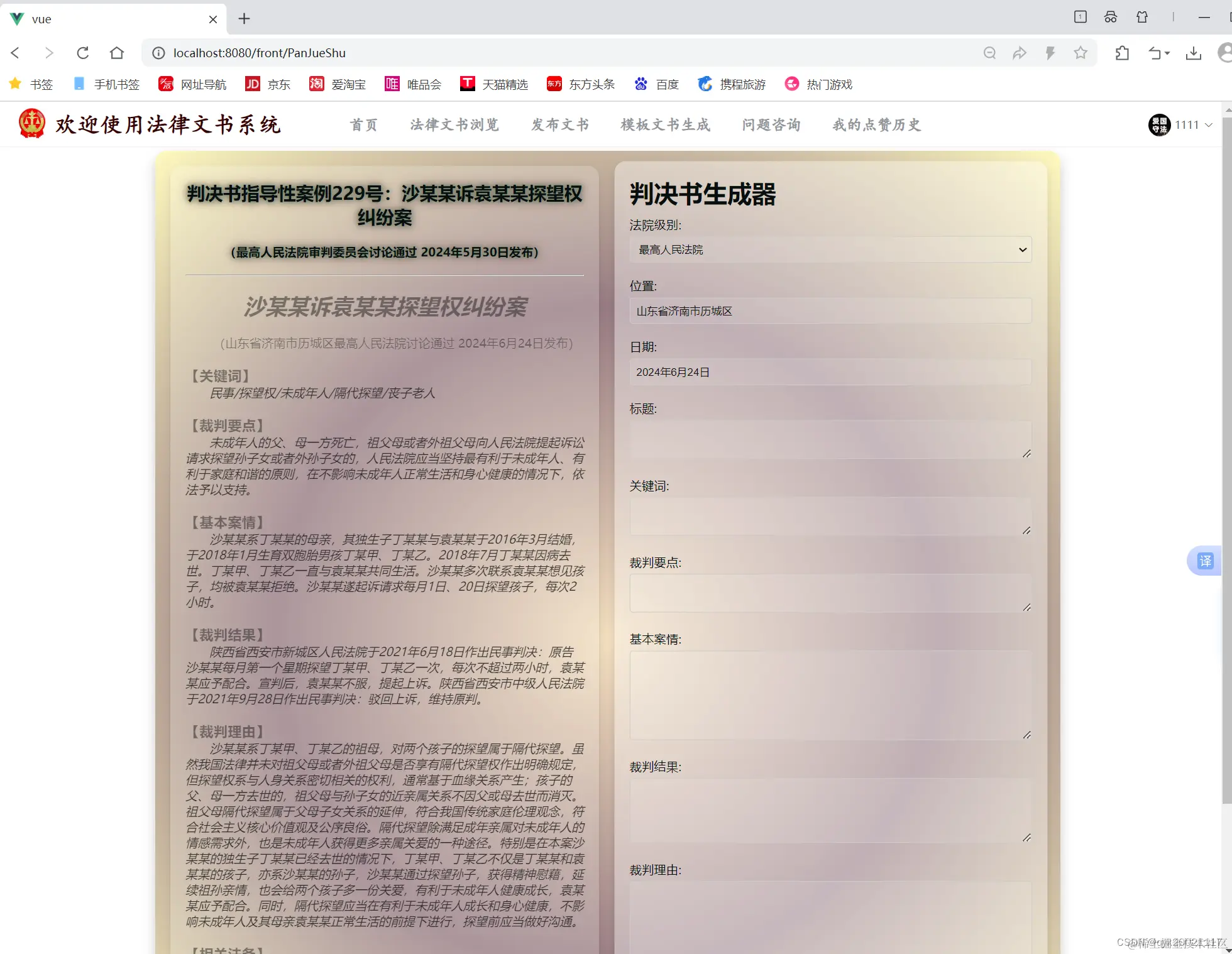Open 模板文书生成 menu item
Screen dimensions: 1232x954
pyautogui.click(x=666, y=124)
